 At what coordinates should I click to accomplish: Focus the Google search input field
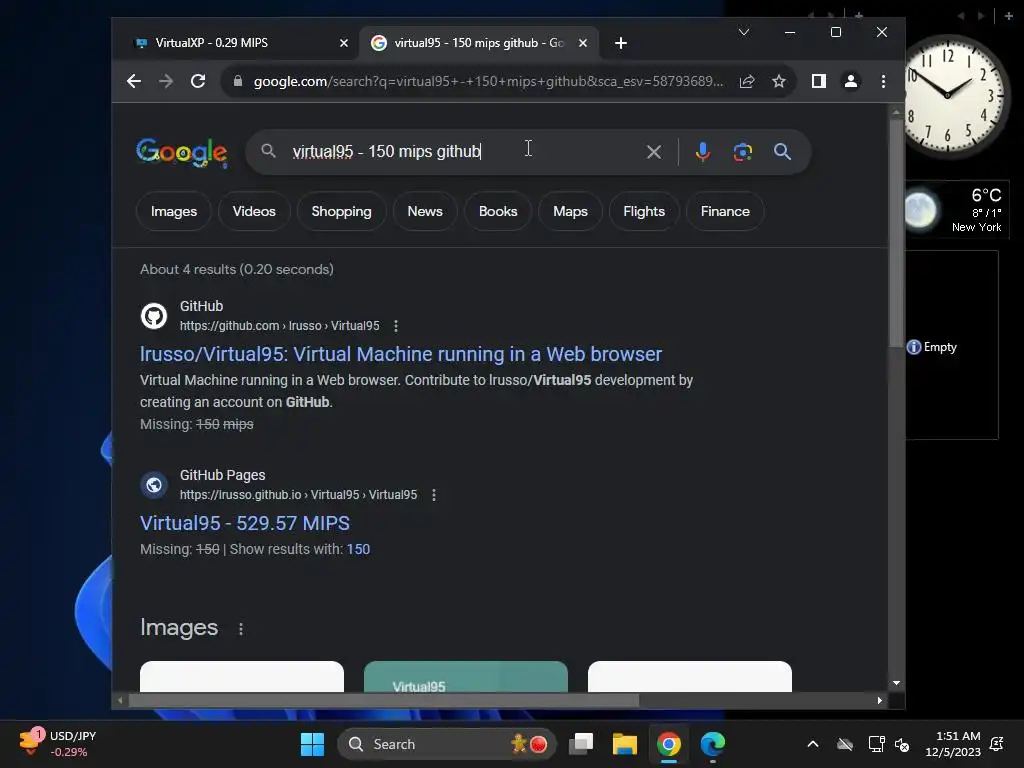(x=464, y=152)
